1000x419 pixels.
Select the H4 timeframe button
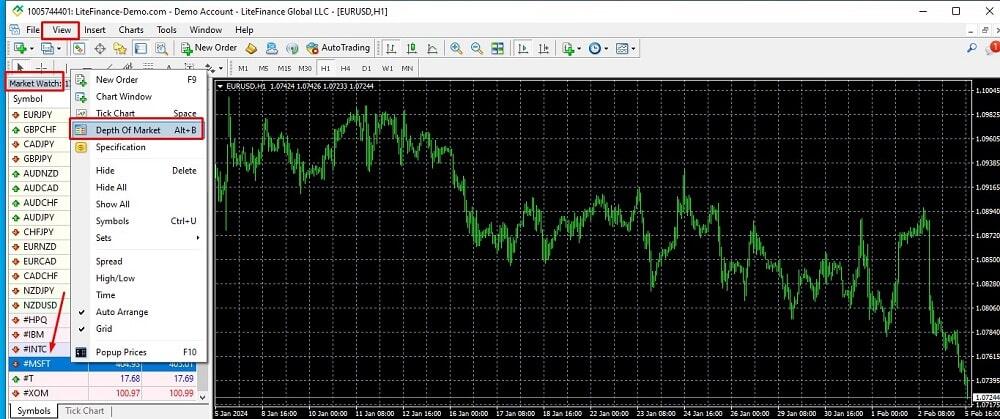345,68
